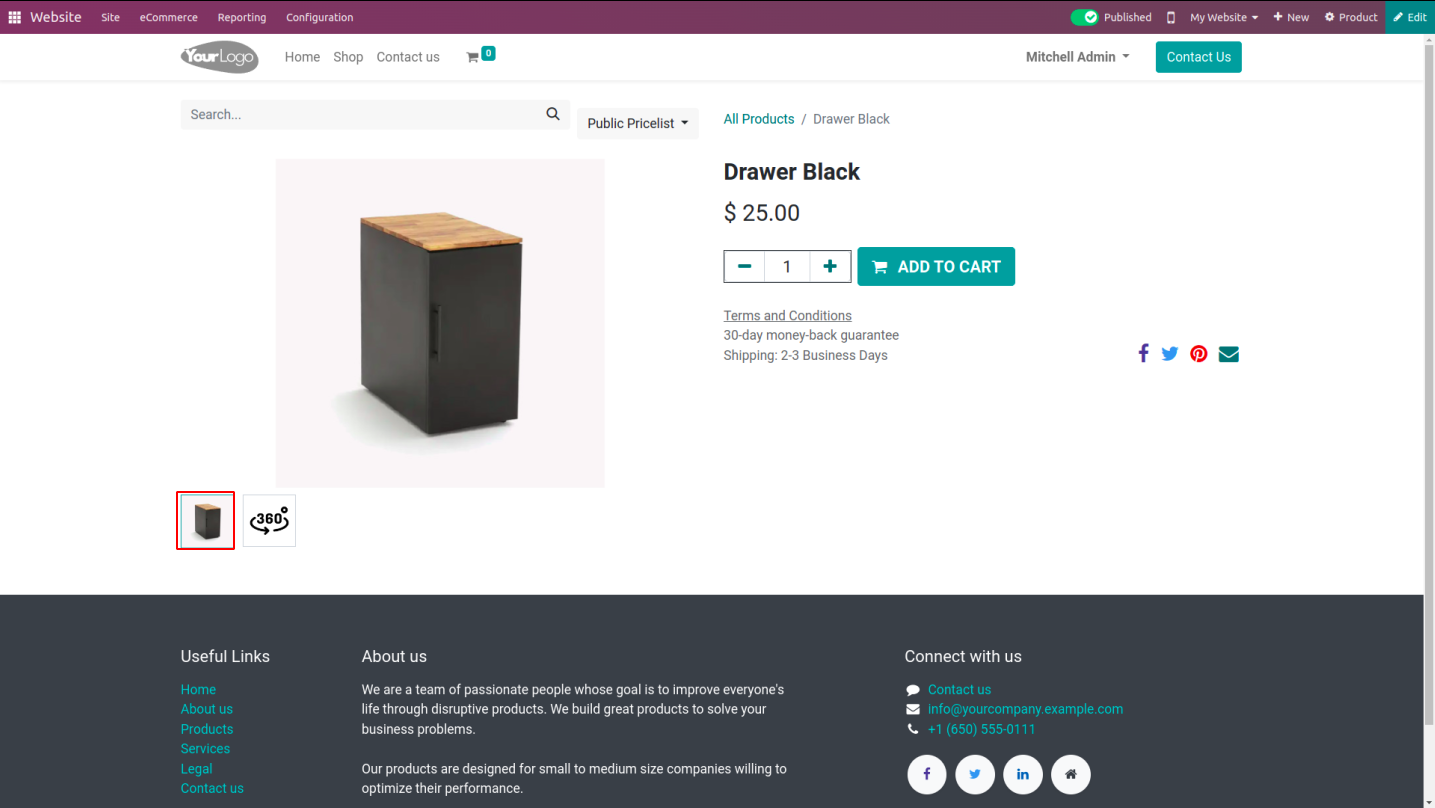Open the Configuration menu
Viewport: 1435px width, 808px height.
click(x=319, y=17)
